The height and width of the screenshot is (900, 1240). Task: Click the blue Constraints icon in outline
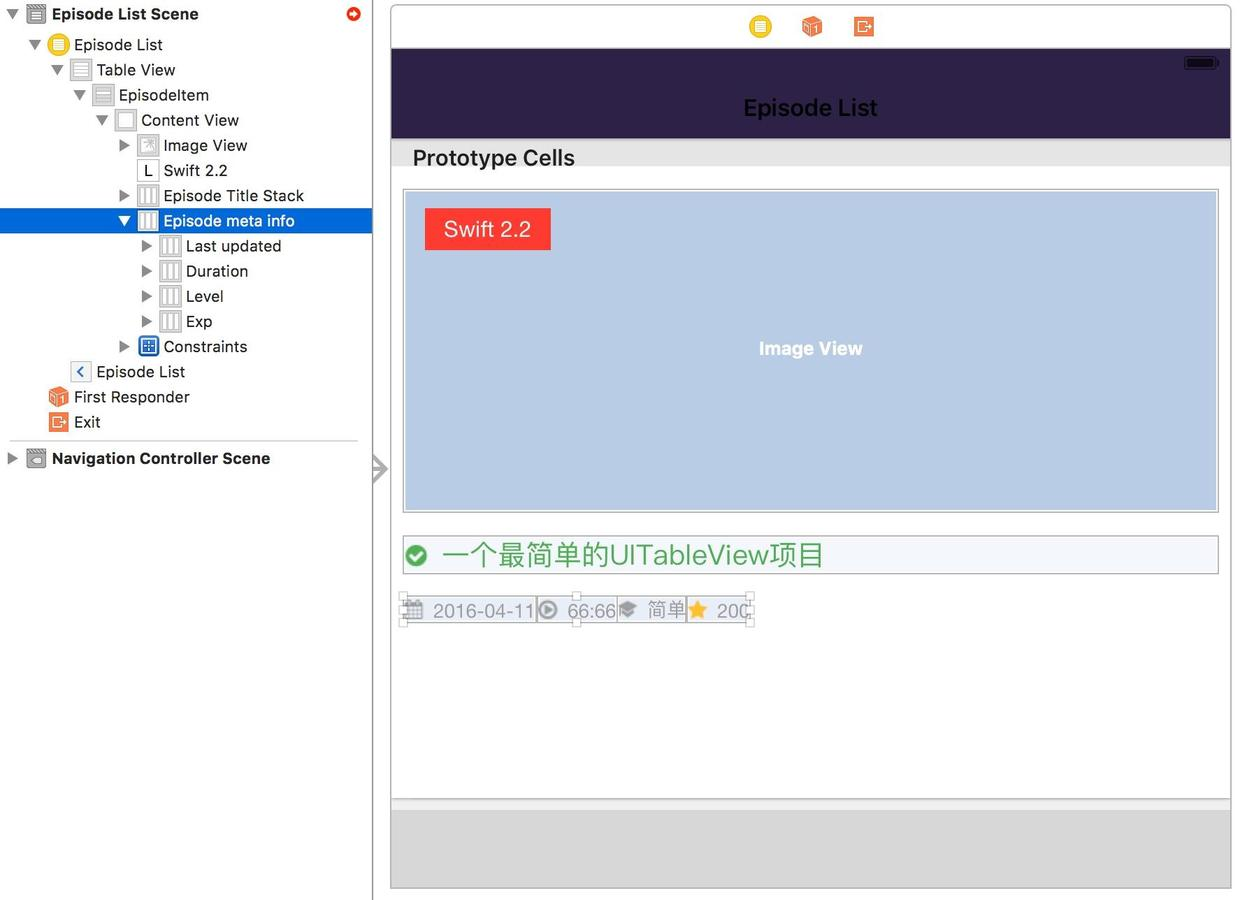148,346
